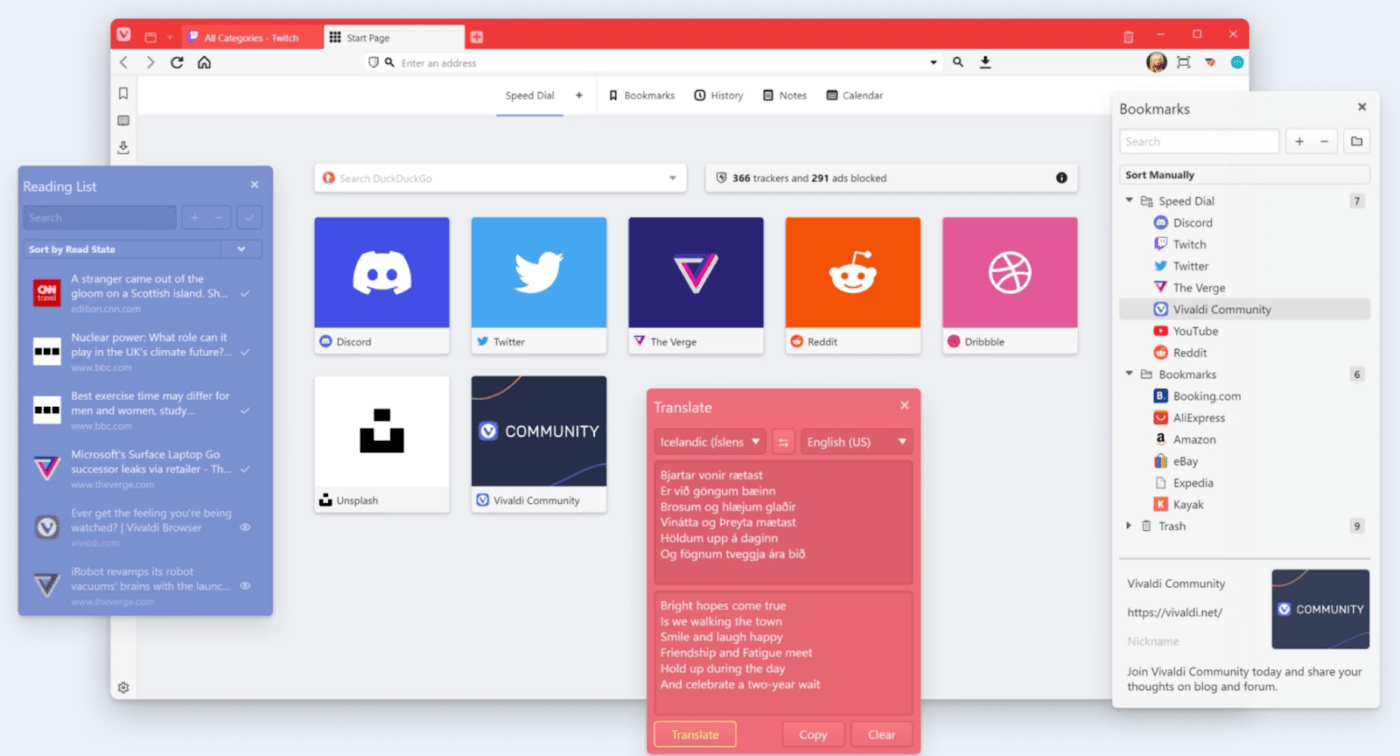Toggle read state of the Nuclear power article

[x=245, y=352]
